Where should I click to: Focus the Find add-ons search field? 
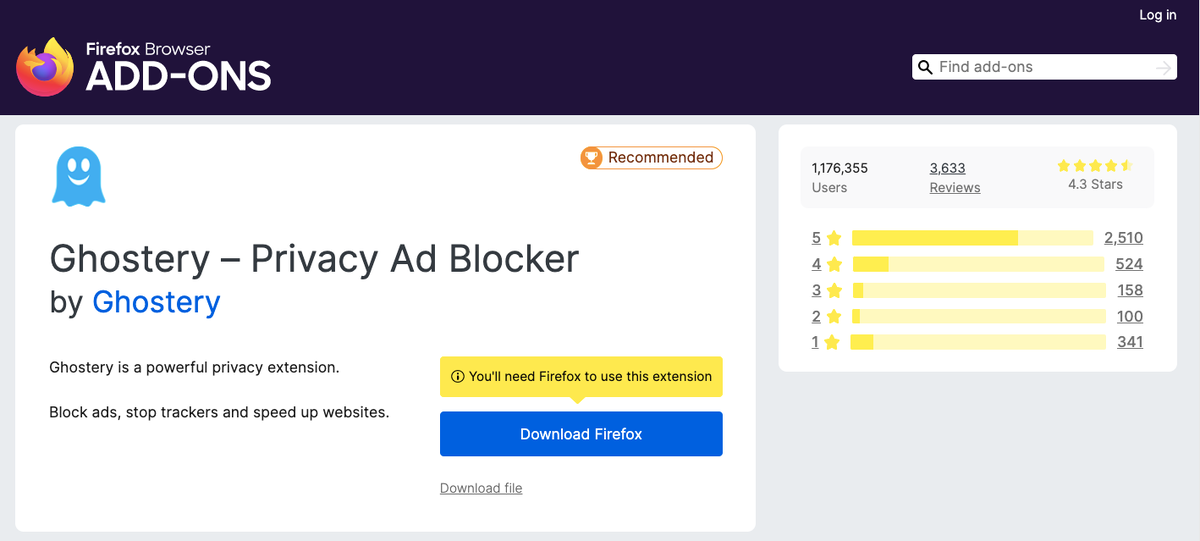click(1044, 67)
